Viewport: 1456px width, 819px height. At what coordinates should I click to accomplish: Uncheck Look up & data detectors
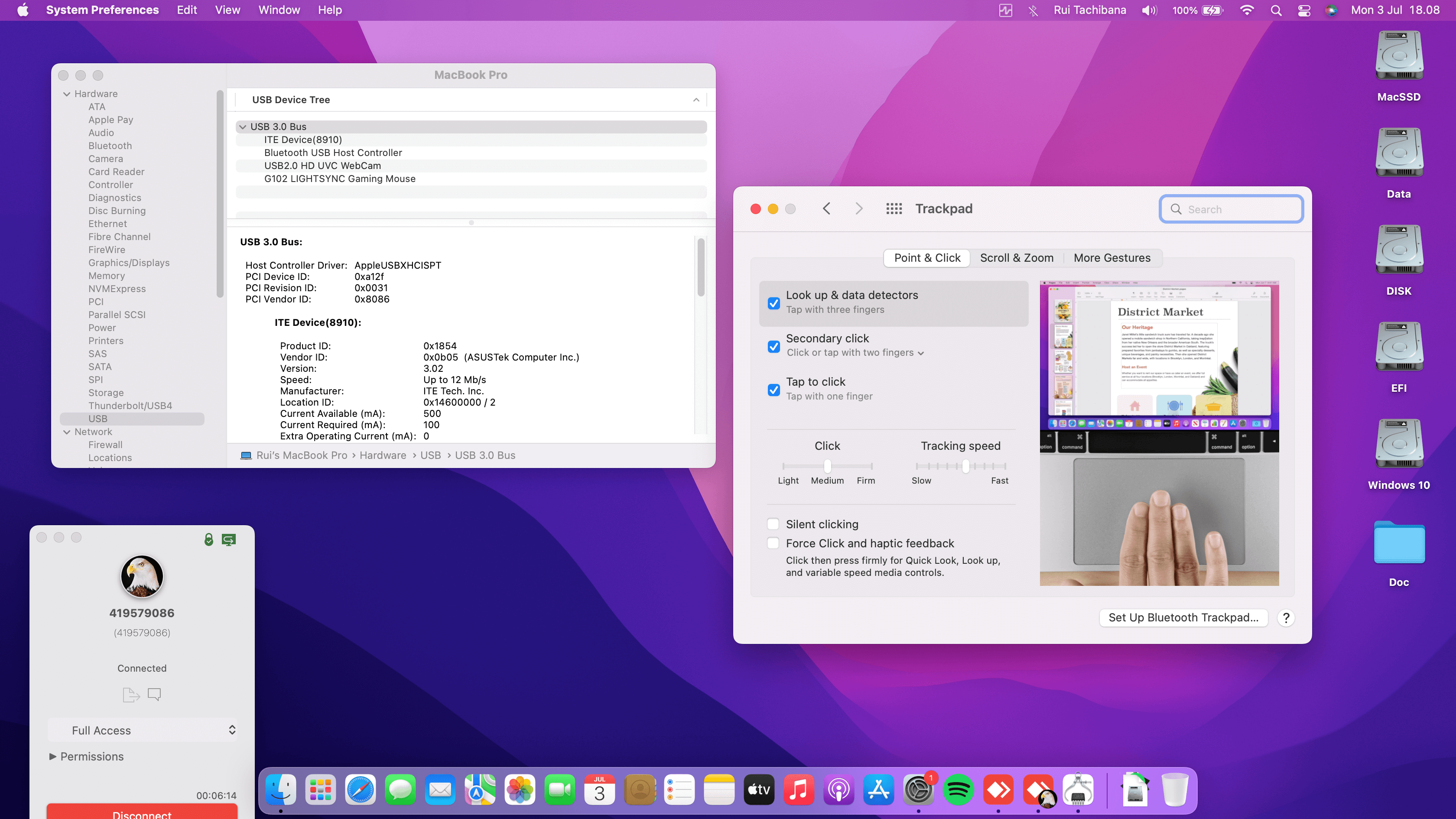click(774, 303)
